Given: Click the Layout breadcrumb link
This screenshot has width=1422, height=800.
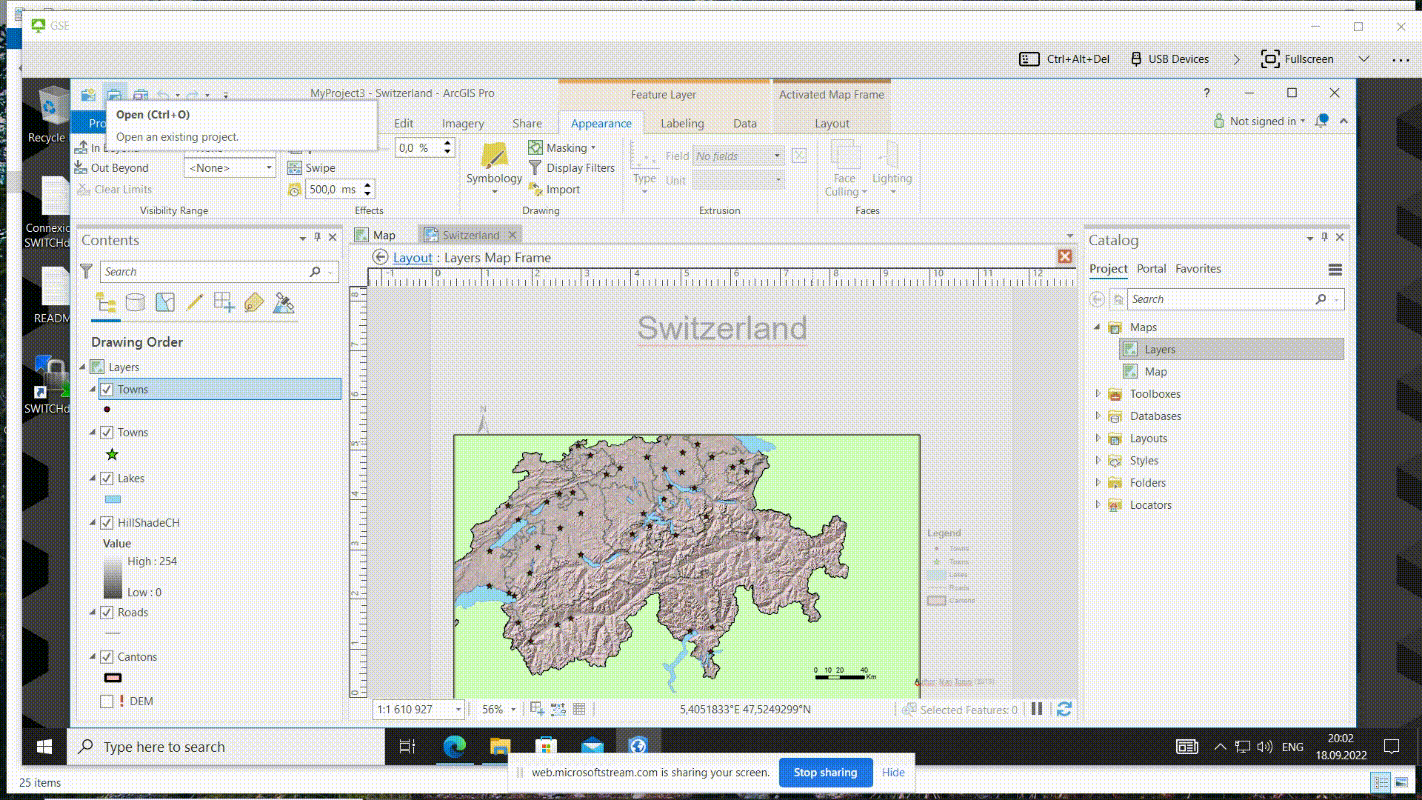Looking at the screenshot, I should coord(412,257).
